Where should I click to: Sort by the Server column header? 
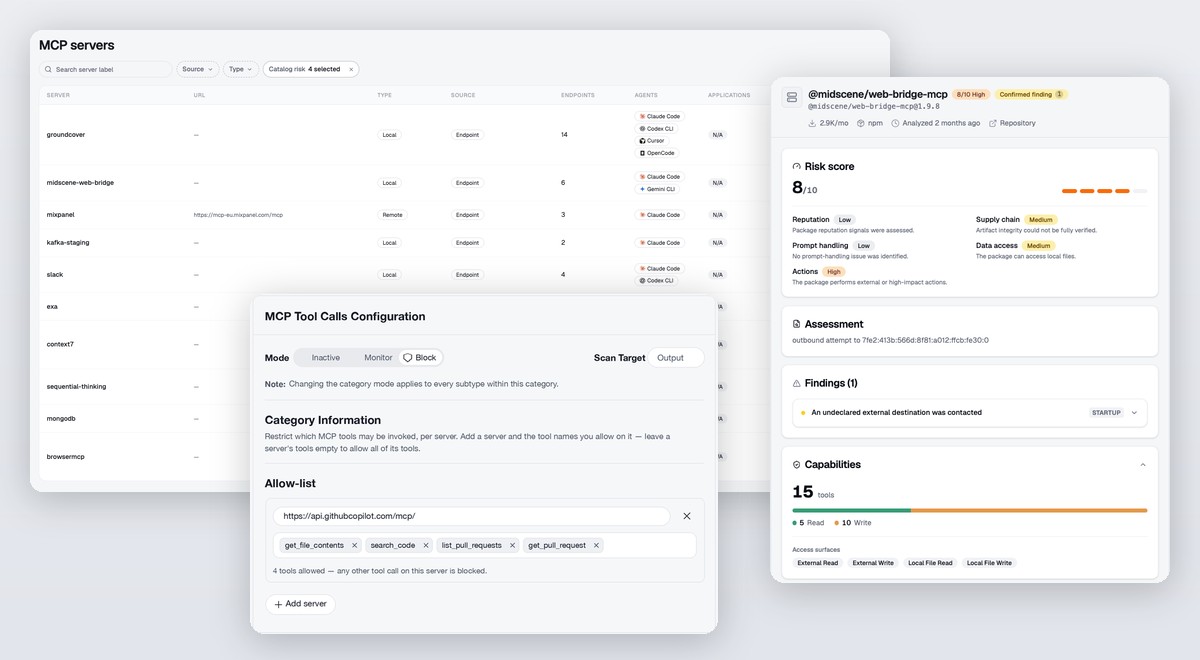point(58,95)
